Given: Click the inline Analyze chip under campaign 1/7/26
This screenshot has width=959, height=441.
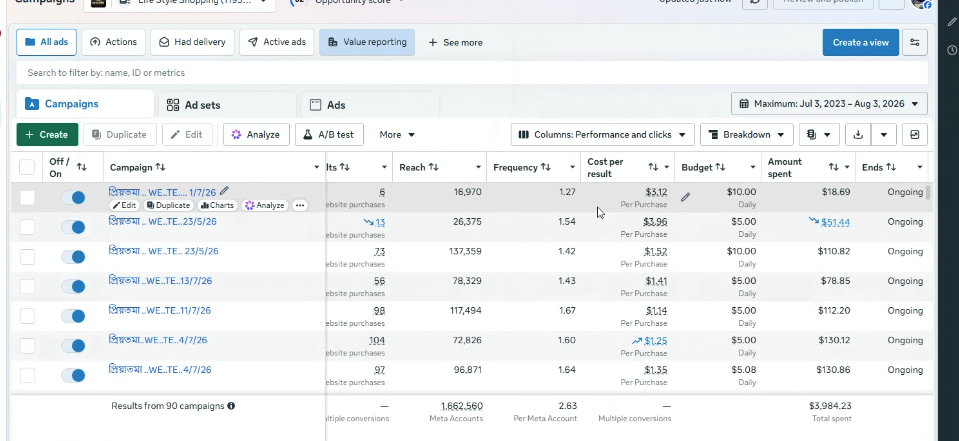Looking at the screenshot, I should point(264,206).
